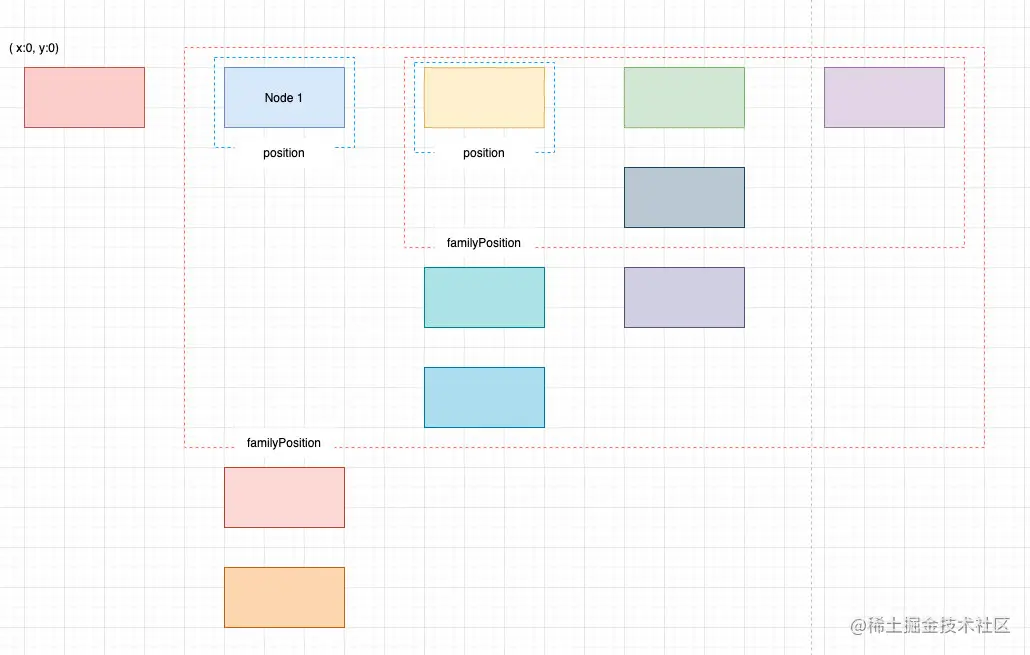1030x655 pixels.
Task: Click the outer 'familyPosition' label above the pink rectangle
Action: 284,443
